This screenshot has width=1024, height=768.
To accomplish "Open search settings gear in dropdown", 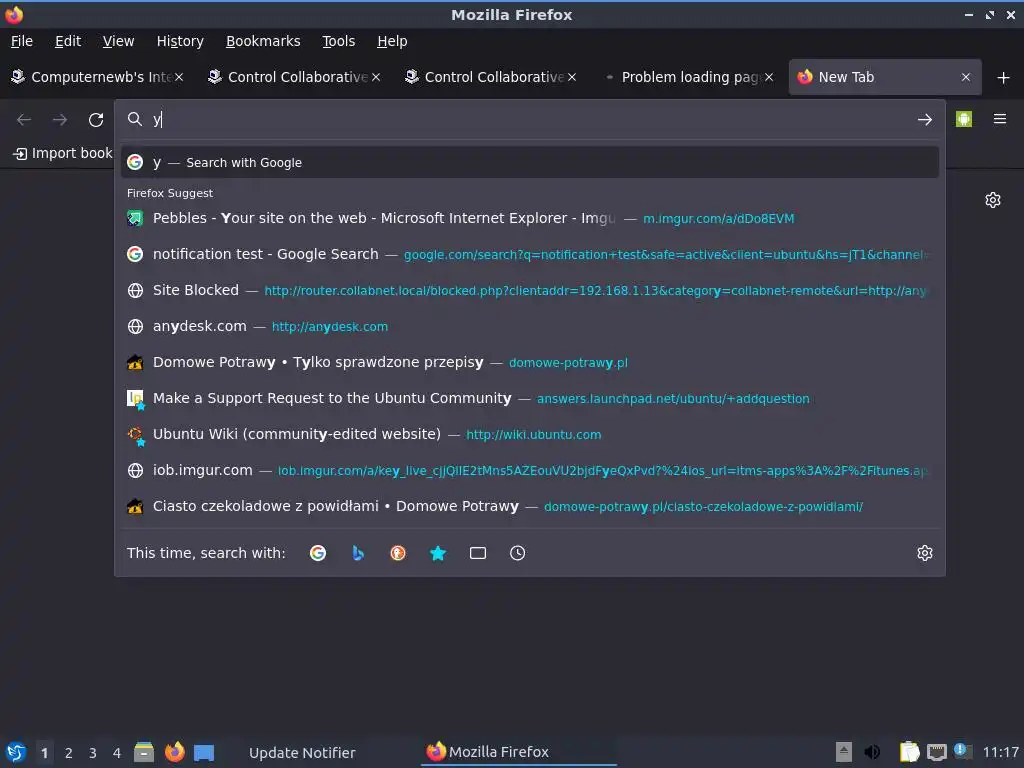I will point(925,553).
